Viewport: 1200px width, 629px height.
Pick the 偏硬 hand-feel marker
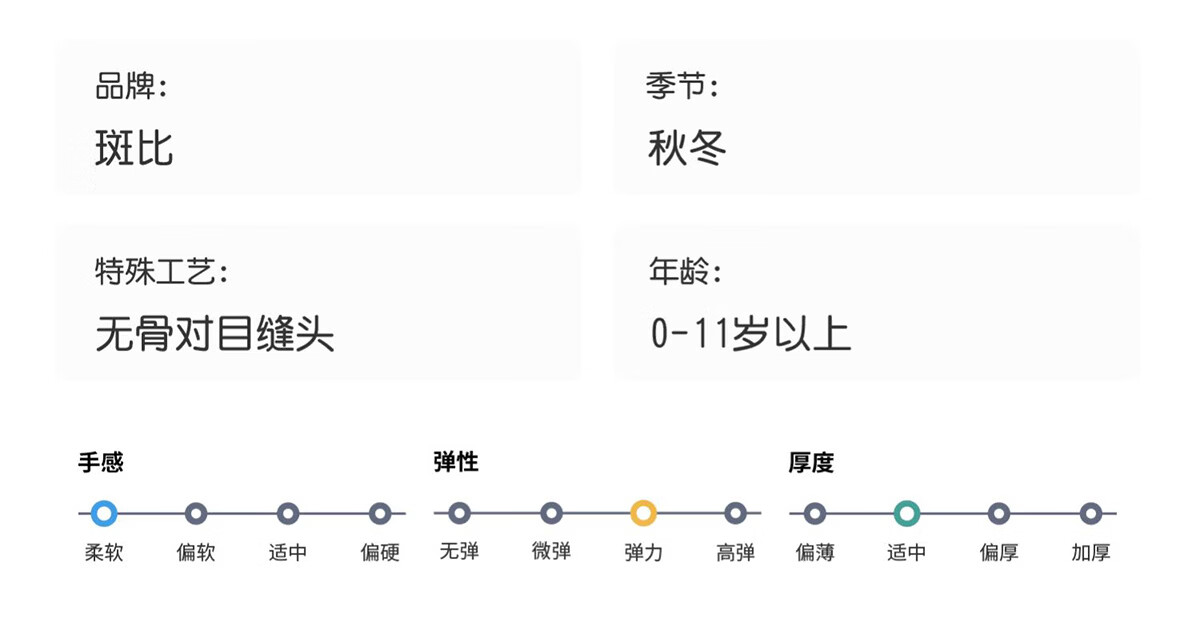click(x=380, y=514)
